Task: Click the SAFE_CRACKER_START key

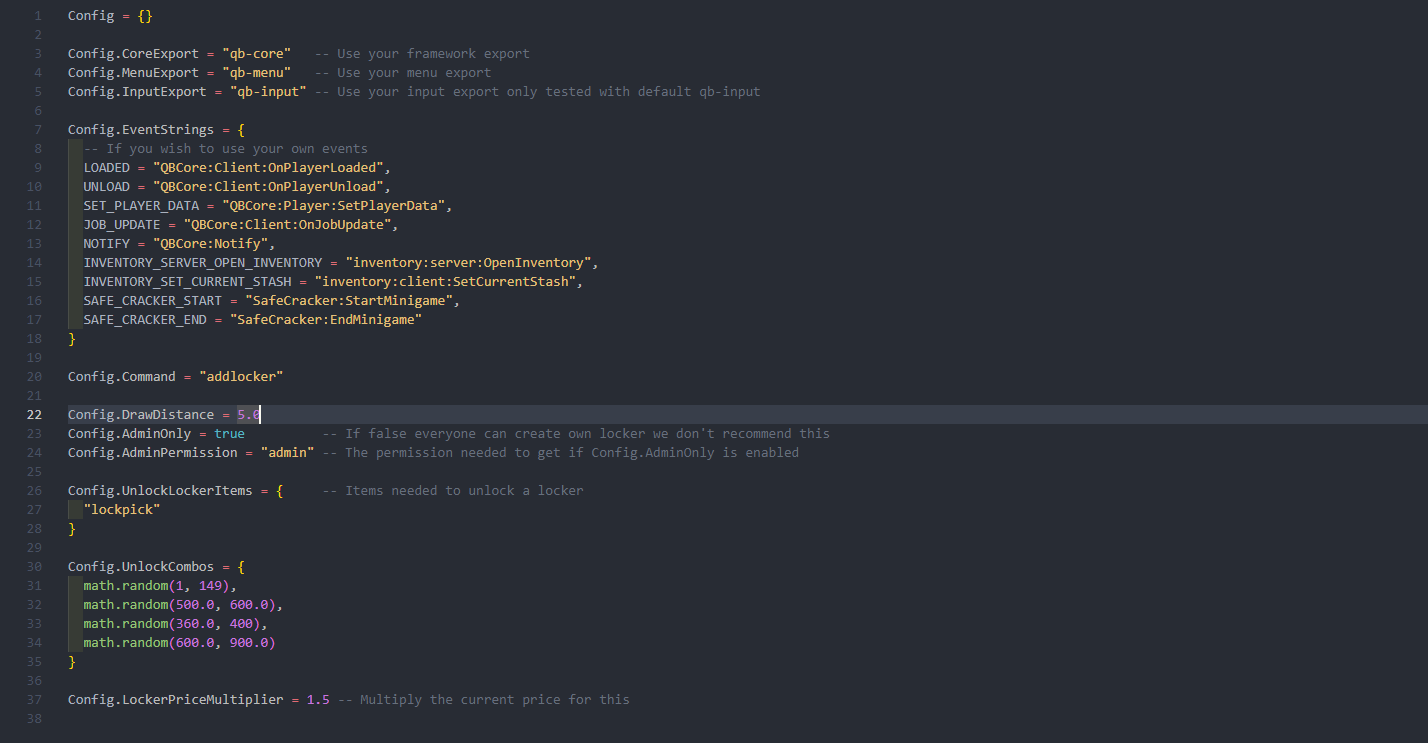Action: coord(153,301)
